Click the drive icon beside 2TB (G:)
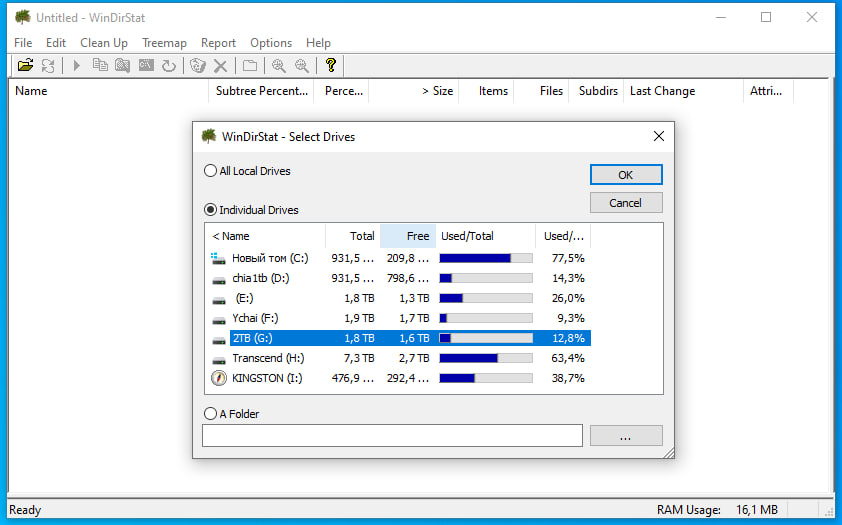 [219, 339]
